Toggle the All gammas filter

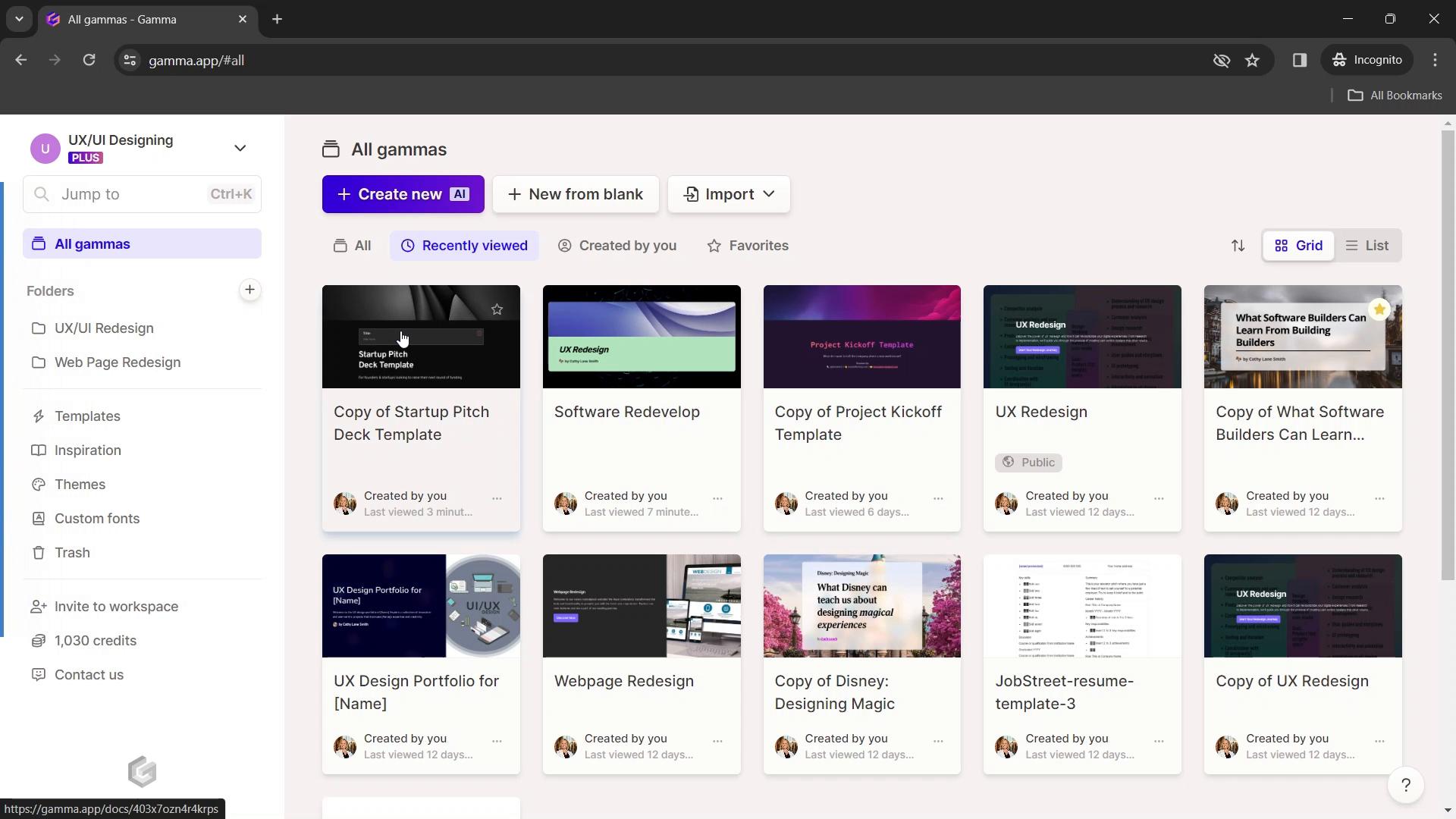click(x=353, y=245)
